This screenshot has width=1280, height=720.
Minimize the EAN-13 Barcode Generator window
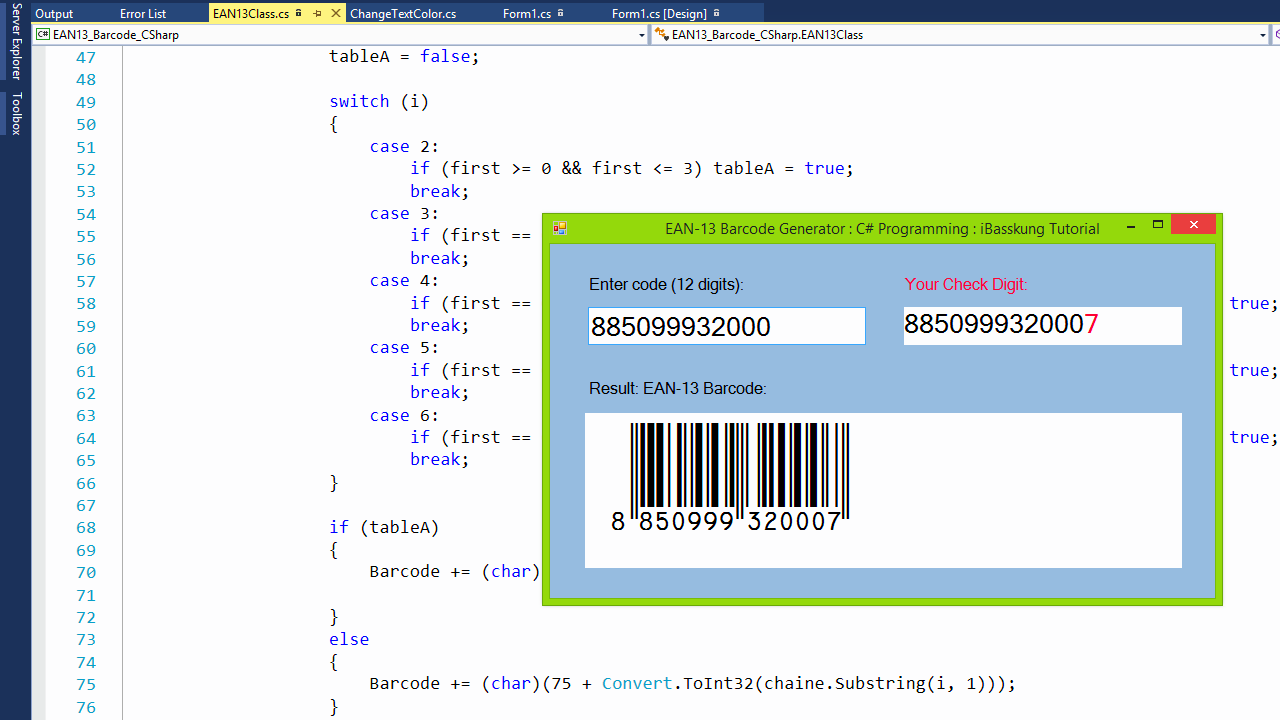[1131, 227]
